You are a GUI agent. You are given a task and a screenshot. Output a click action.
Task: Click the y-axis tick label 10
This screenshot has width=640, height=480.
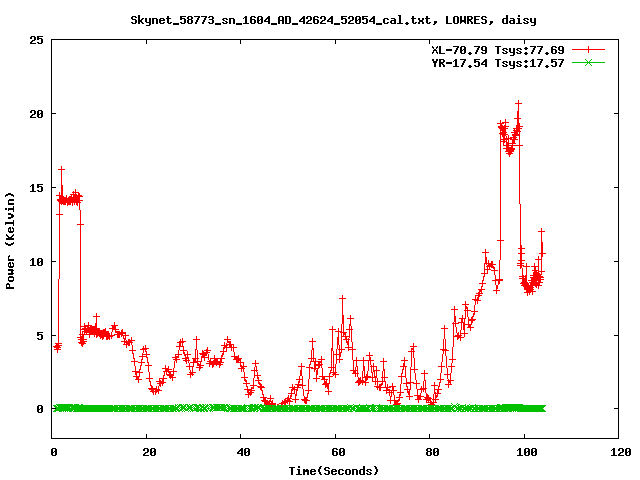tap(36, 262)
